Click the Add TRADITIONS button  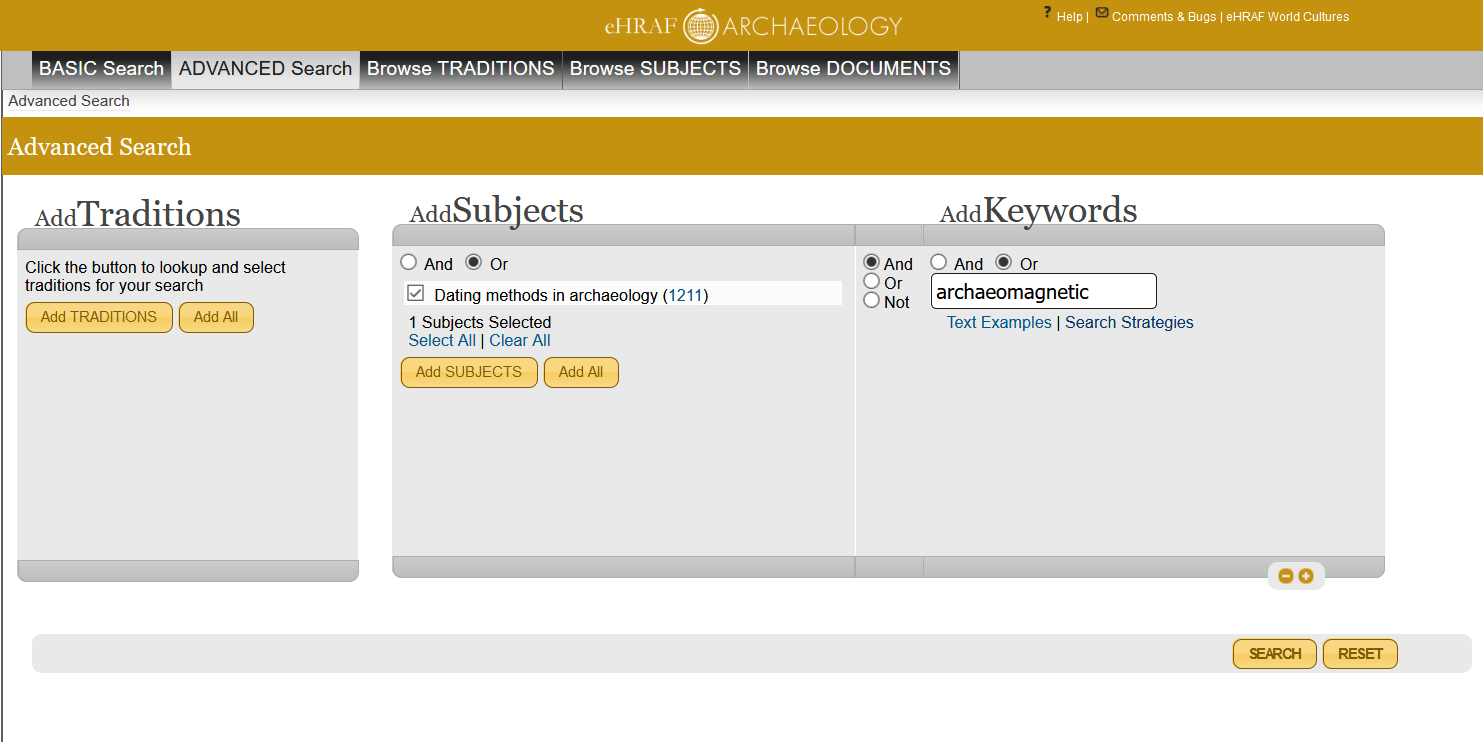[x=99, y=317]
